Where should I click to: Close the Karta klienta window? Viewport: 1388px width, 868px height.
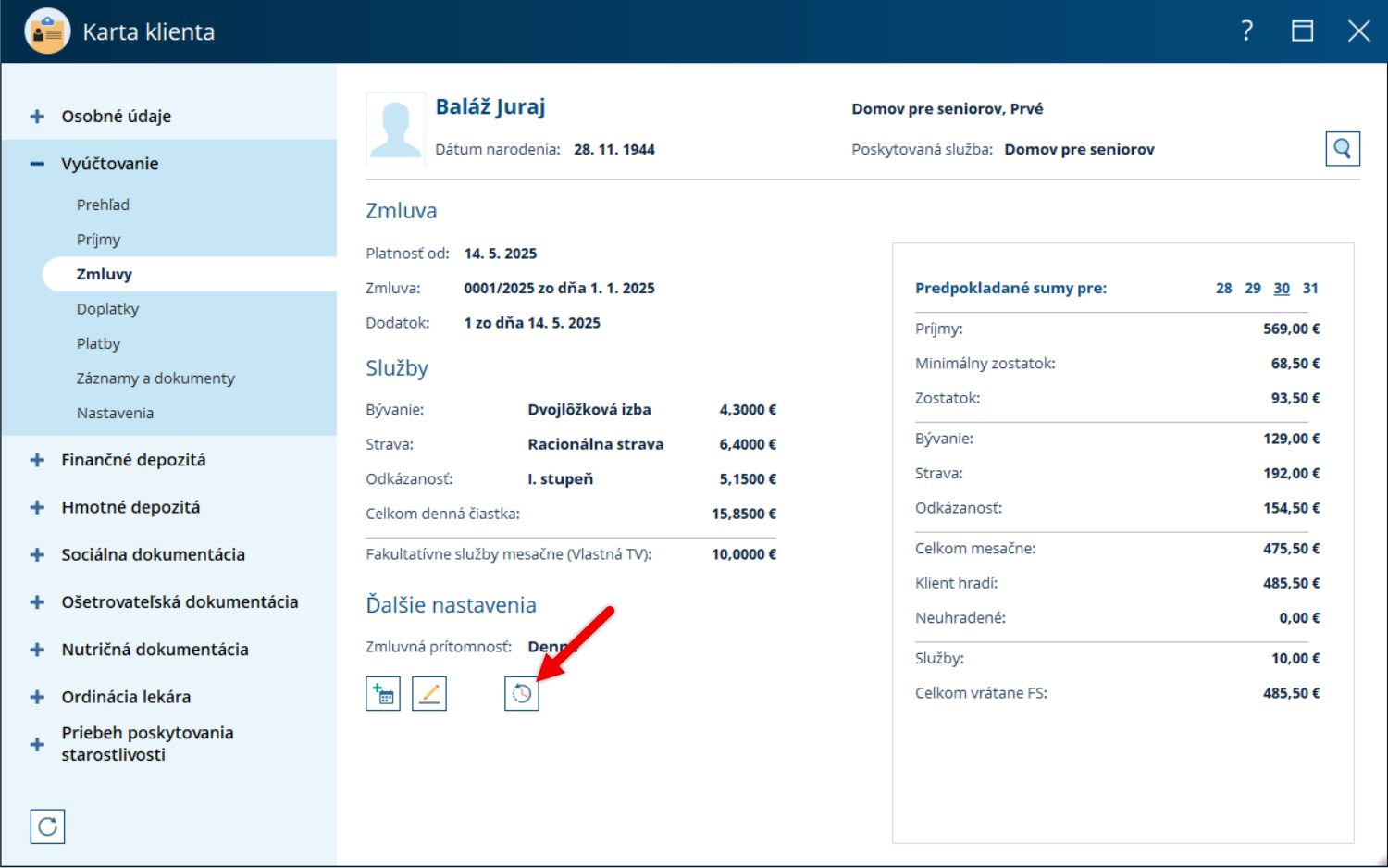(1359, 31)
